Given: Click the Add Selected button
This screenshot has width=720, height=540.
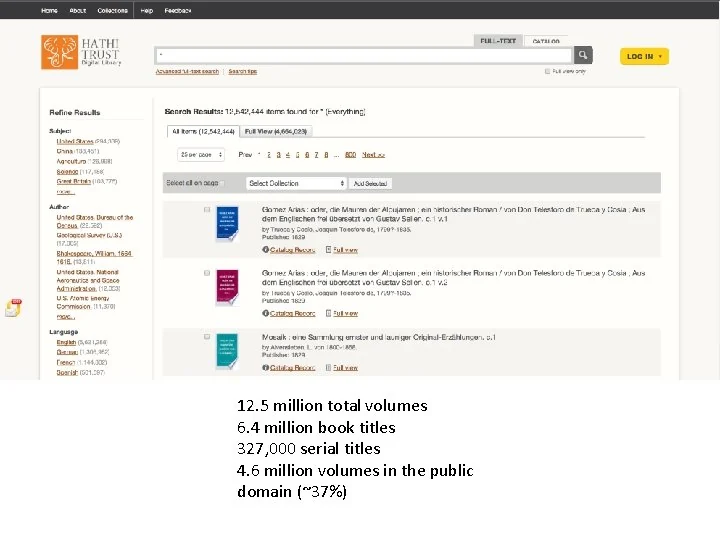Looking at the screenshot, I should 370,183.
